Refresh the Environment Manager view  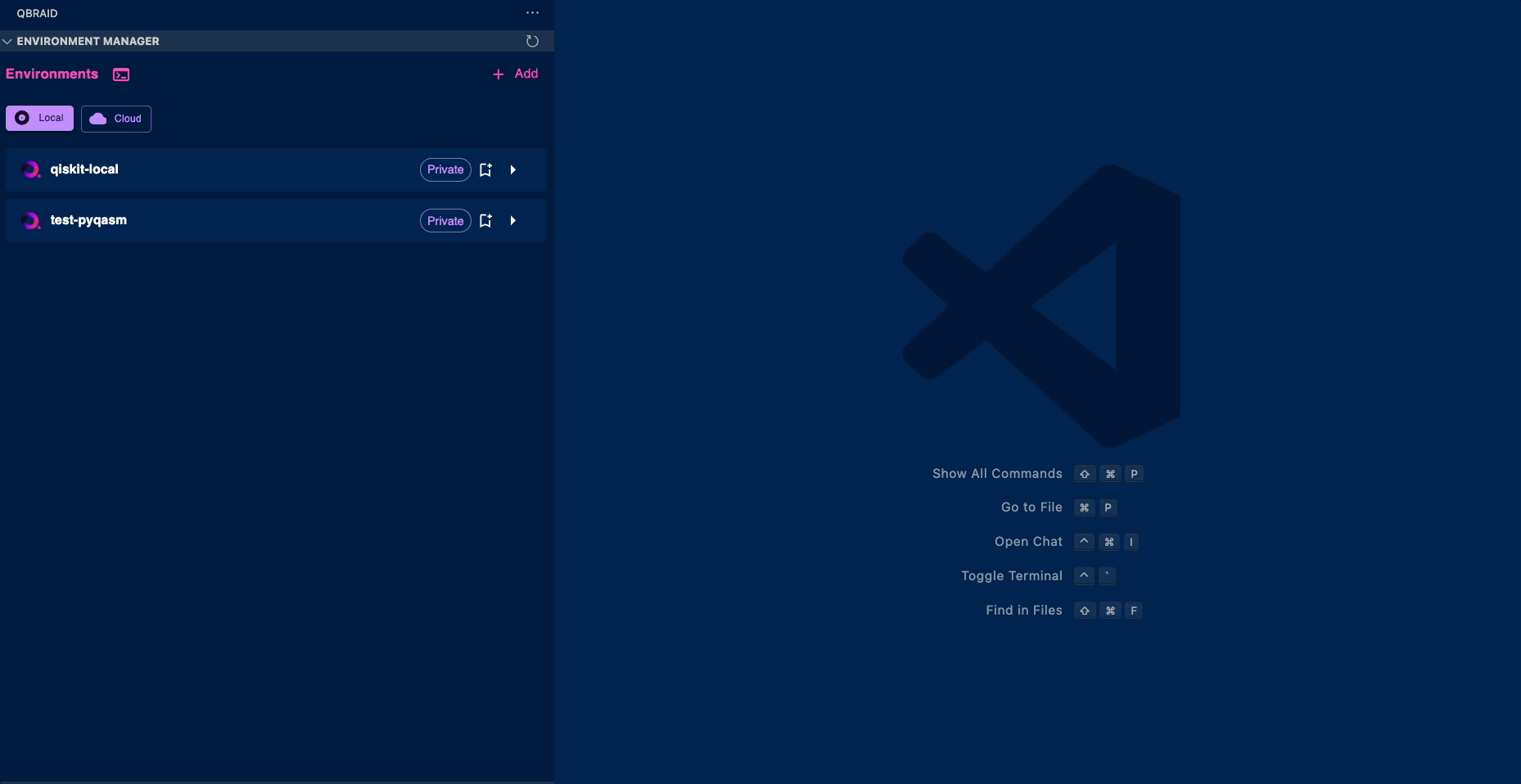click(x=532, y=41)
